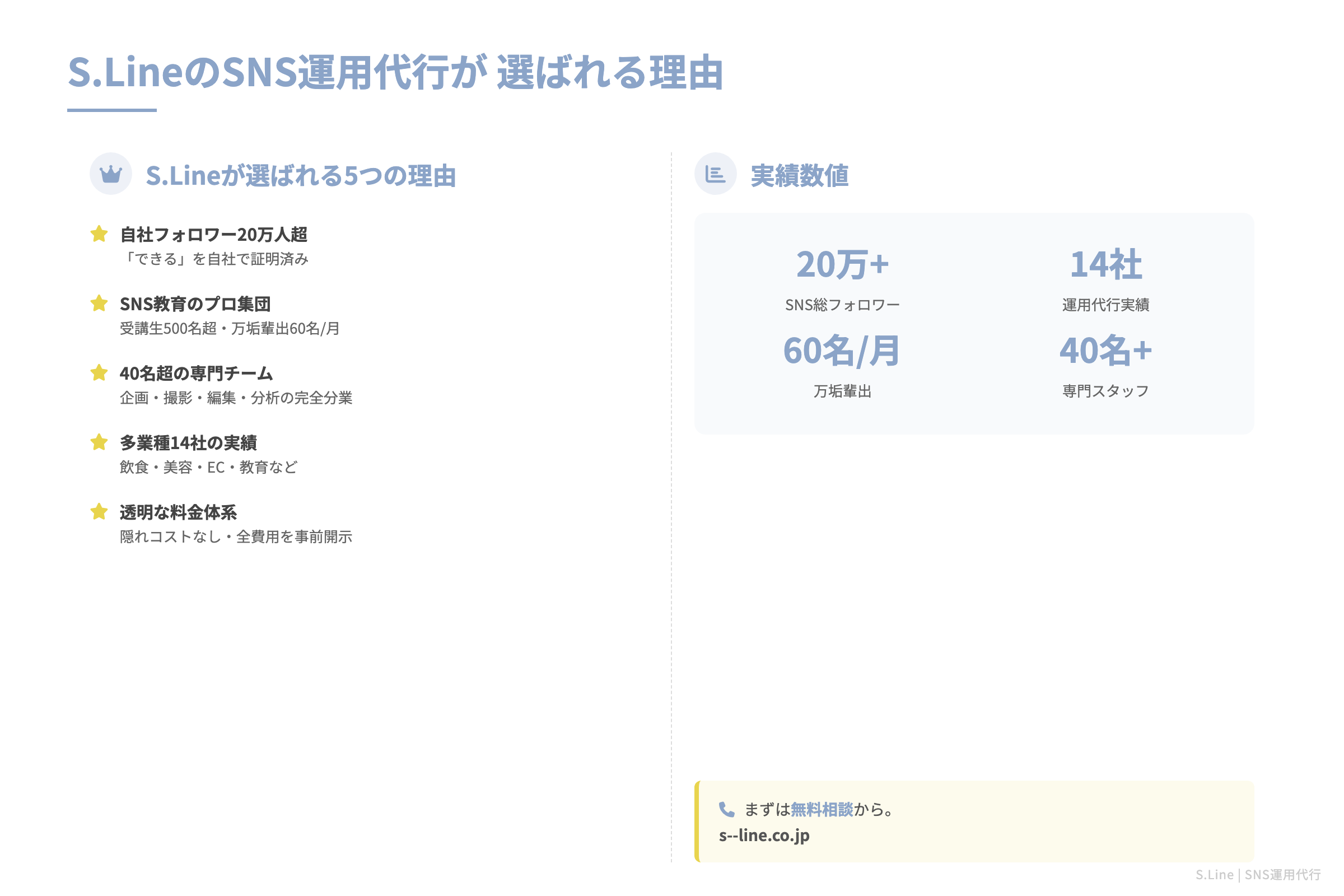Click the star beside 40名超の専門チーム
The width and height of the screenshot is (1344, 896).
pos(100,372)
